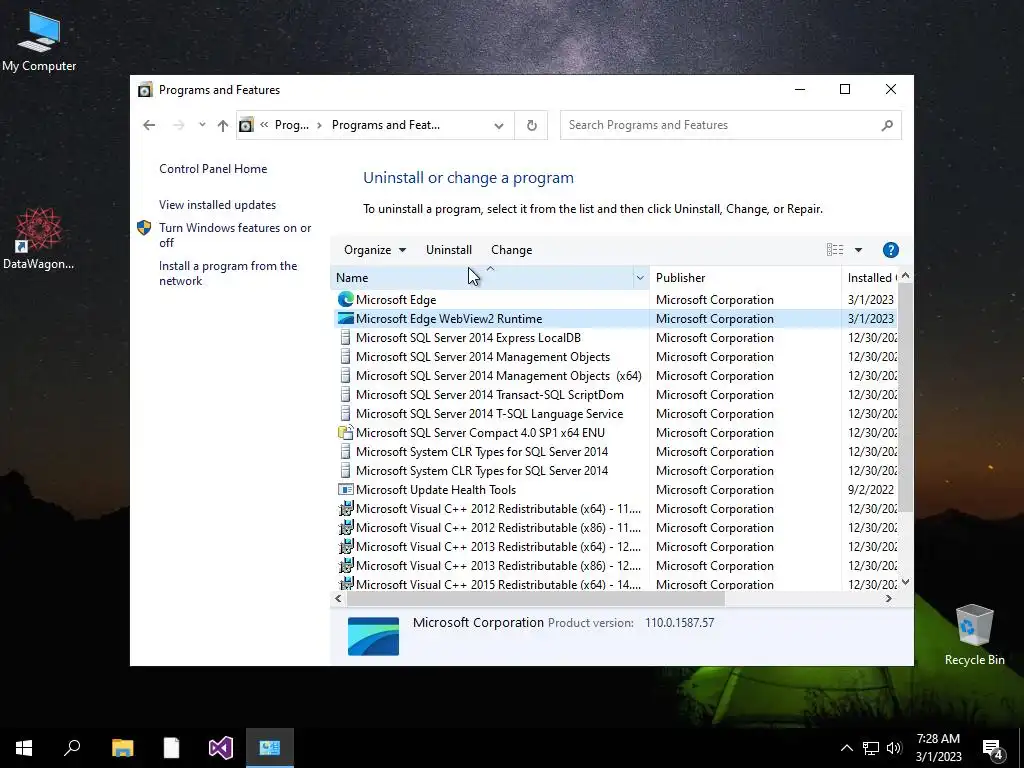This screenshot has width=1024, height=768.
Task: Open the Windows Start menu
Action: pos(24,748)
